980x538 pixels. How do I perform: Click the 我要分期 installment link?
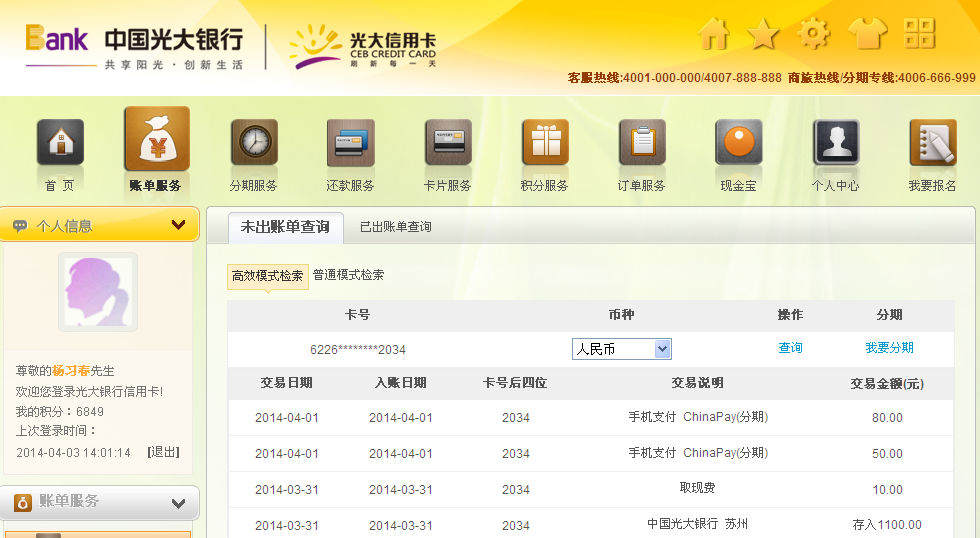[x=889, y=348]
